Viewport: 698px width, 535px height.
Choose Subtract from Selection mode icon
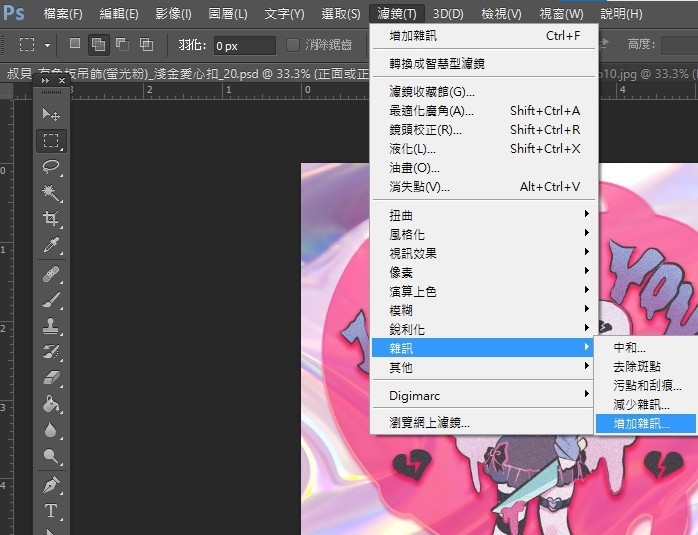click(x=122, y=44)
